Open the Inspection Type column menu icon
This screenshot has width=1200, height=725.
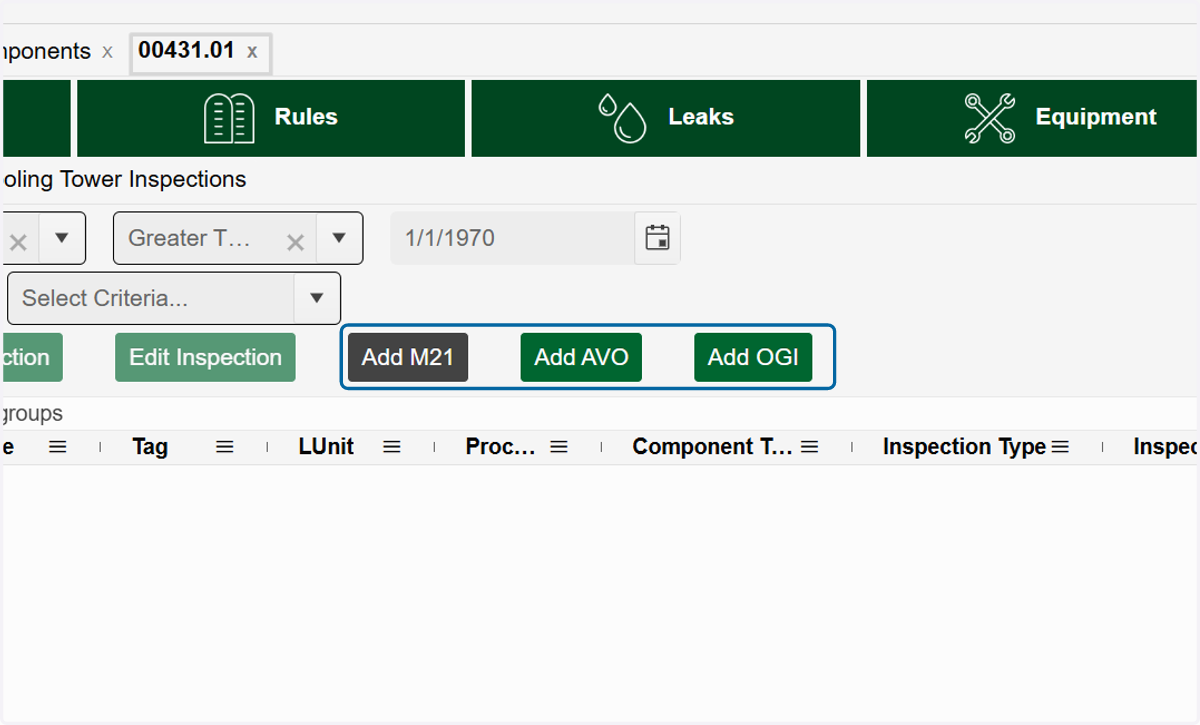[1060, 447]
